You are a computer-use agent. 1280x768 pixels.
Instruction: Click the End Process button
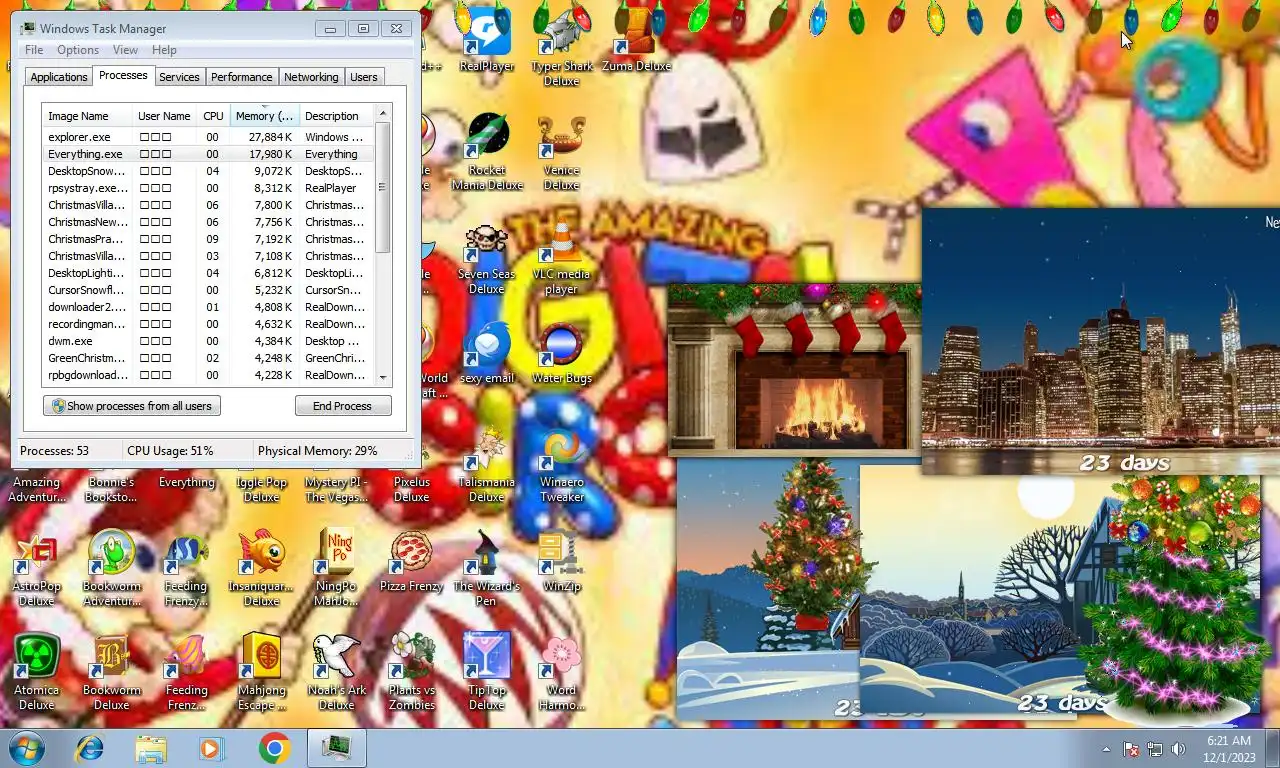[342, 406]
